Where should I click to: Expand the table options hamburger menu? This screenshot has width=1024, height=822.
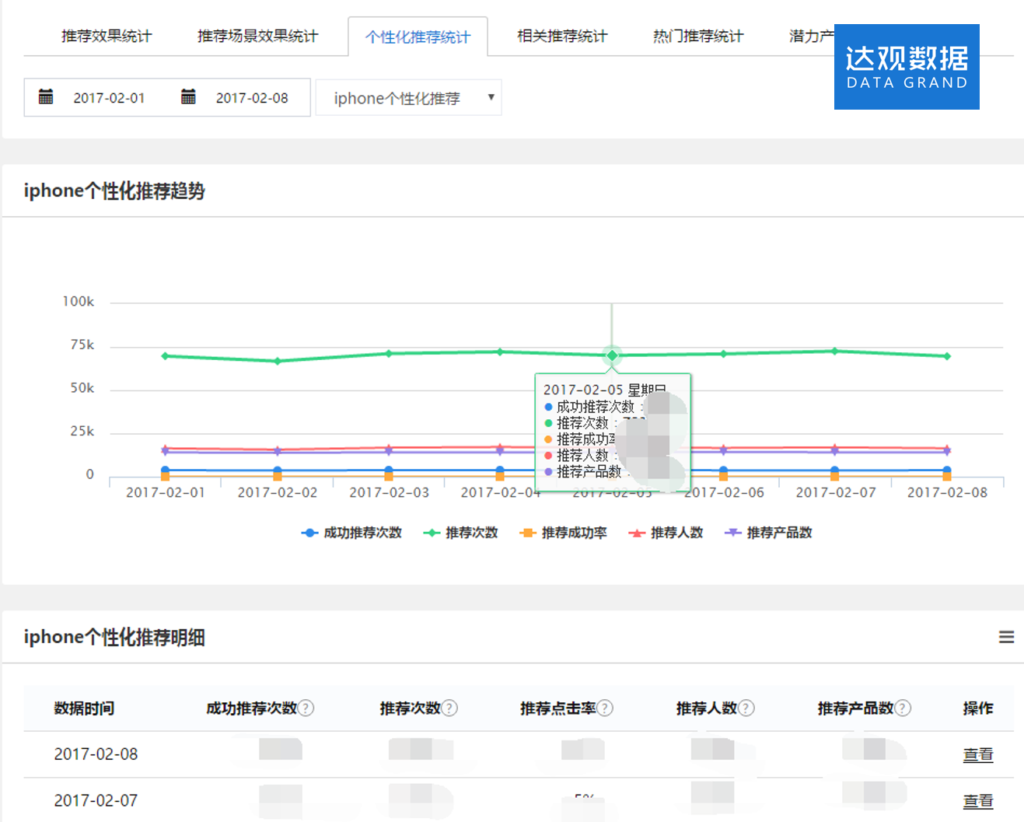(1006, 637)
